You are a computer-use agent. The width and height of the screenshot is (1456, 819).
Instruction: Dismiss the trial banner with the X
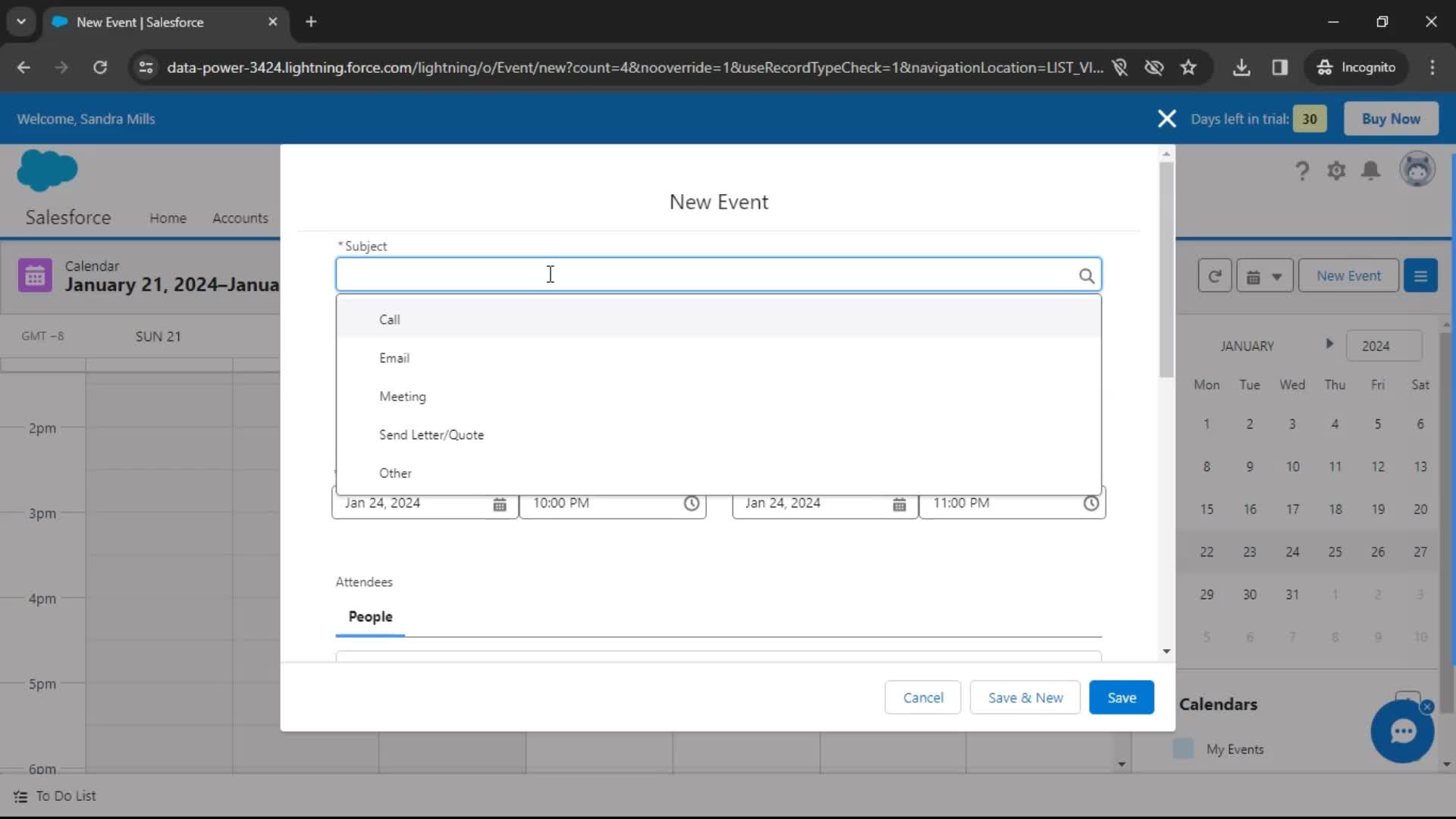(1166, 119)
